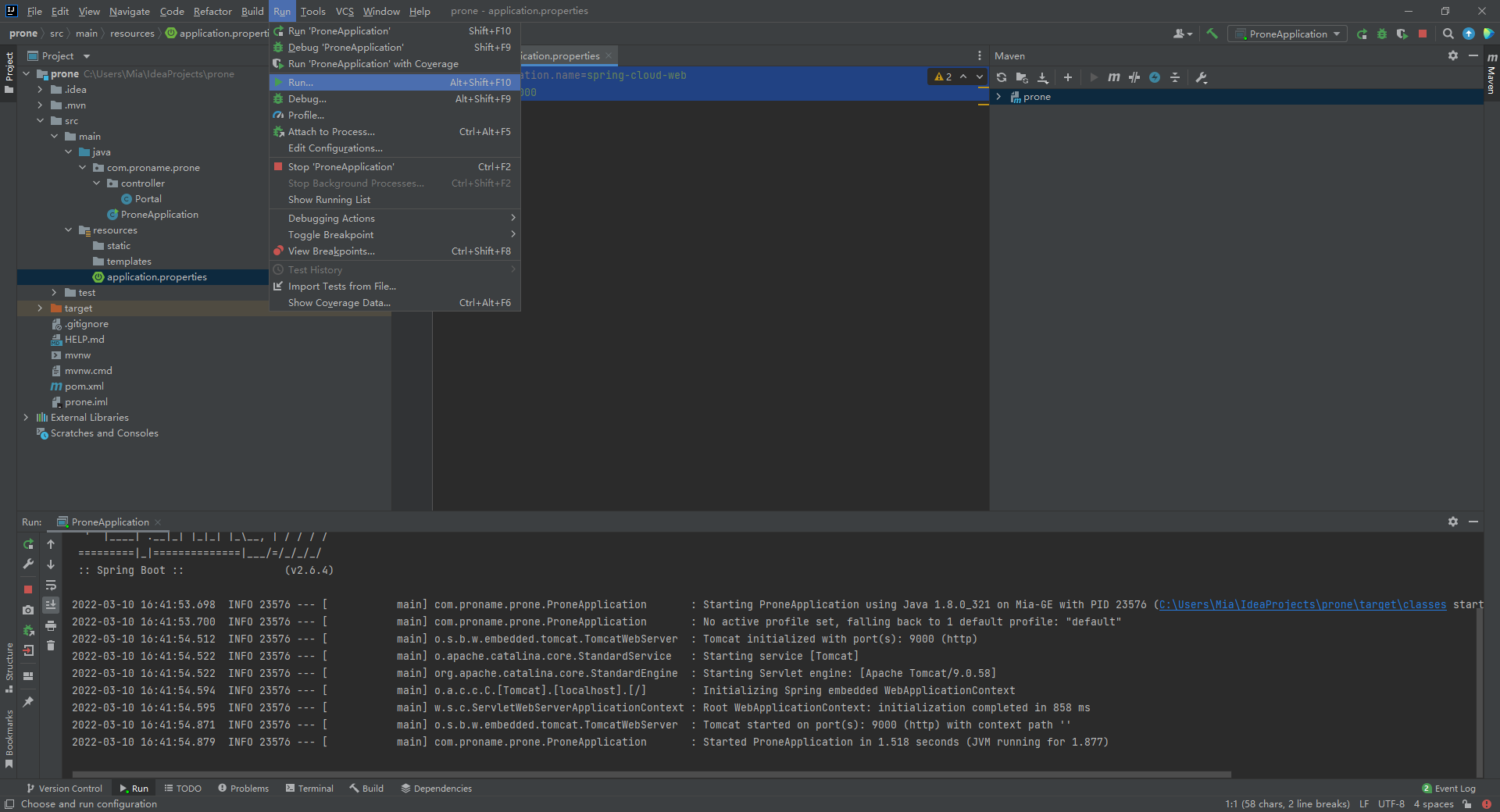Open target\classes path link in console
The height and width of the screenshot is (812, 1500).
pos(1302,605)
